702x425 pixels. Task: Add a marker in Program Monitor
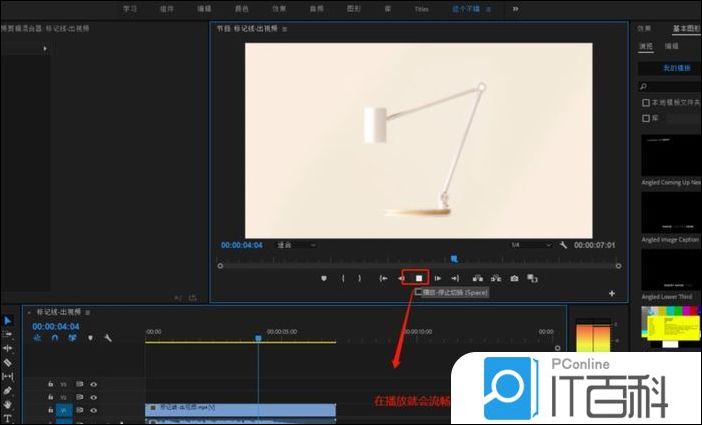point(324,278)
